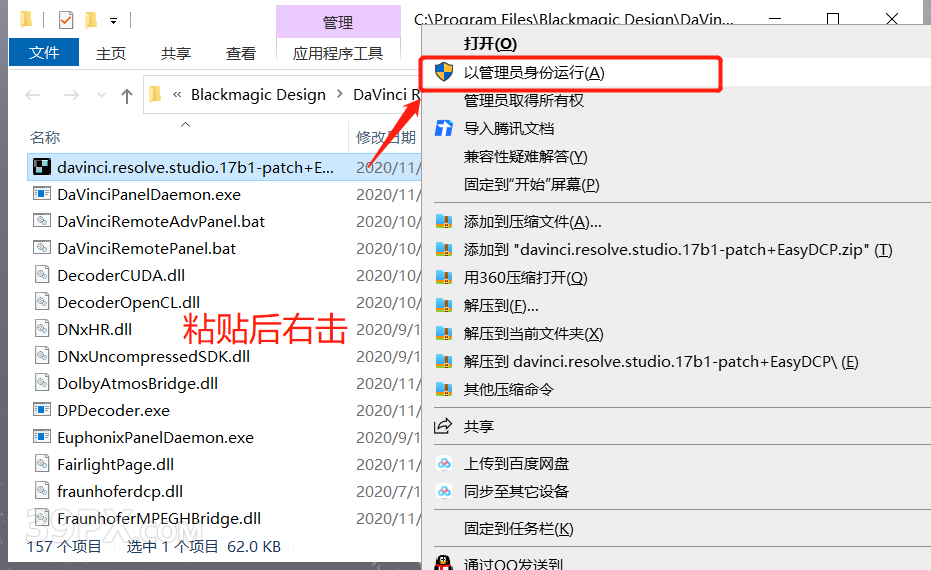Click the davinci.resolve.studio patch file icon
The height and width of the screenshot is (570, 931).
[x=42, y=167]
